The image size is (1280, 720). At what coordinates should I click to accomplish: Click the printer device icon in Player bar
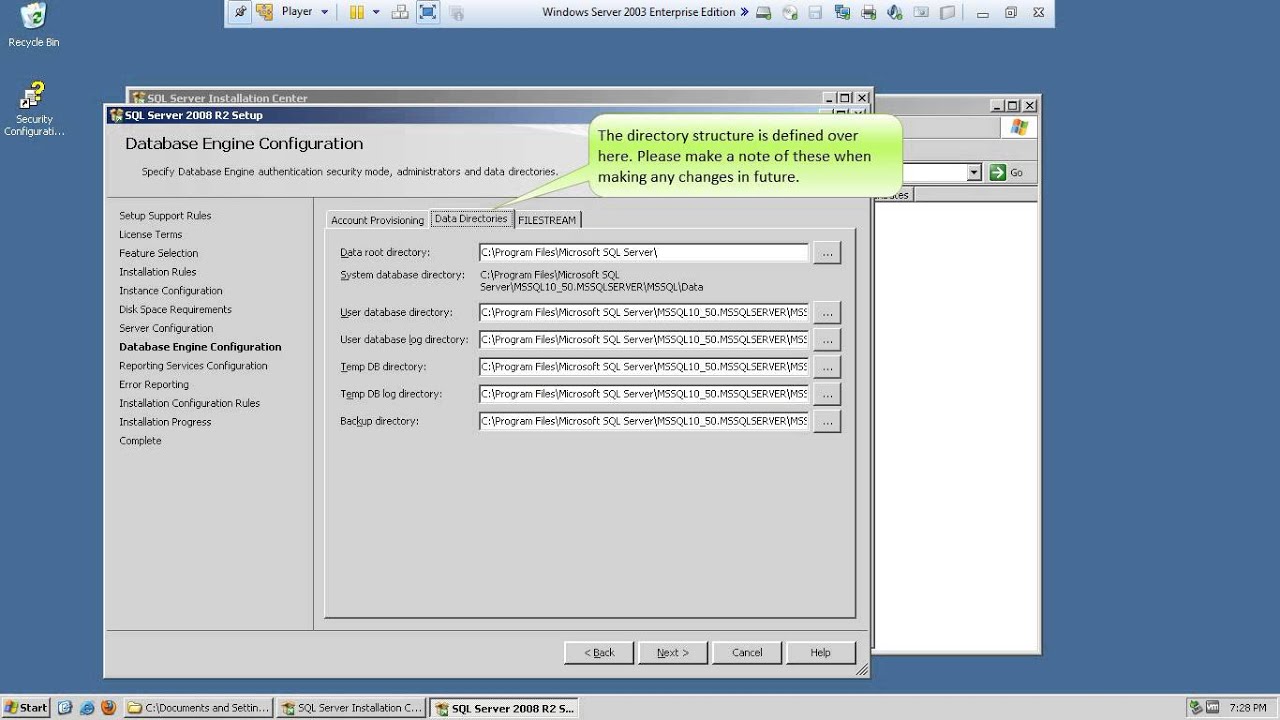[x=868, y=13]
